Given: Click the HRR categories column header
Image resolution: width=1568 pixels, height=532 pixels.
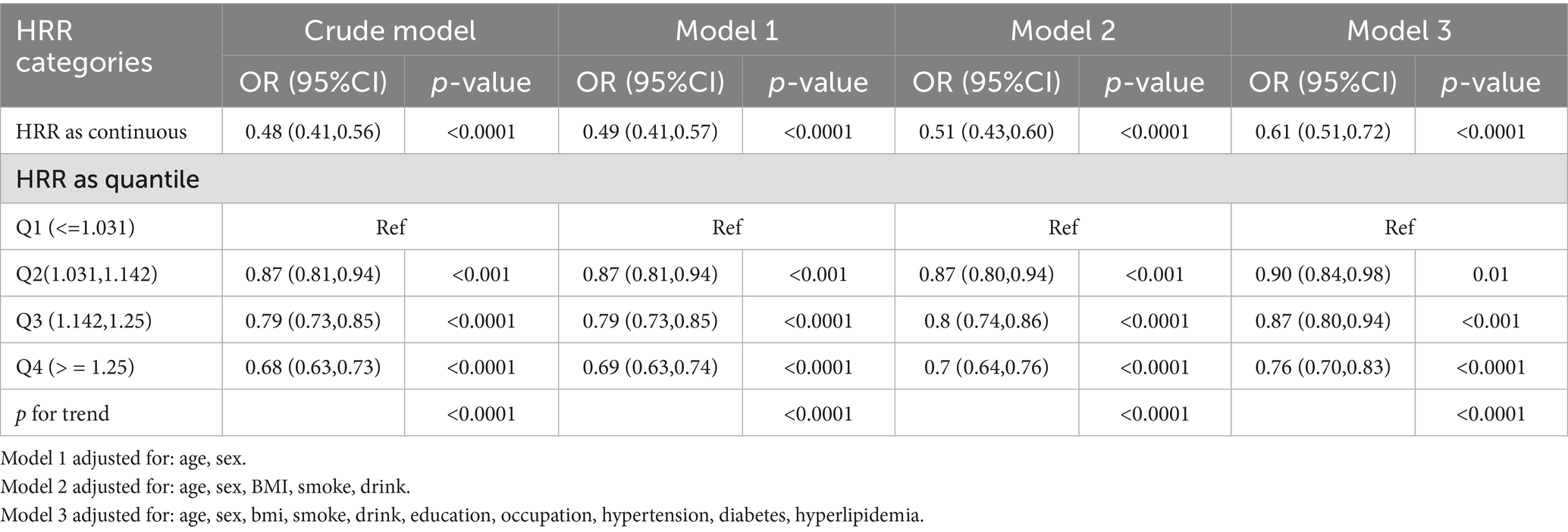Looking at the screenshot, I should 84,47.
